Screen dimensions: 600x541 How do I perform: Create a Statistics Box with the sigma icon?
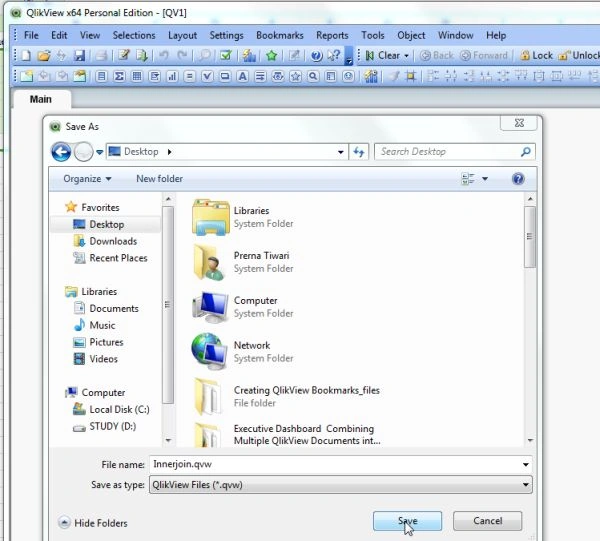[x=119, y=76]
